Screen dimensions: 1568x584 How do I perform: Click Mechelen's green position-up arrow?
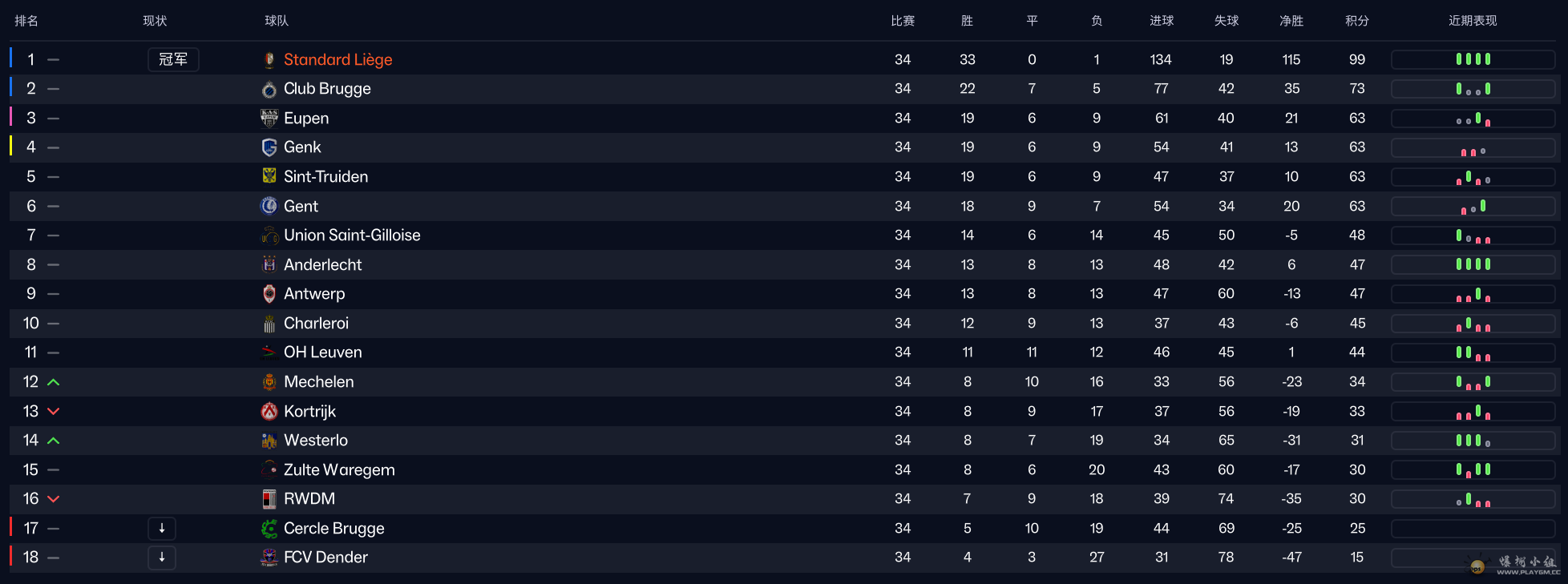(54, 382)
